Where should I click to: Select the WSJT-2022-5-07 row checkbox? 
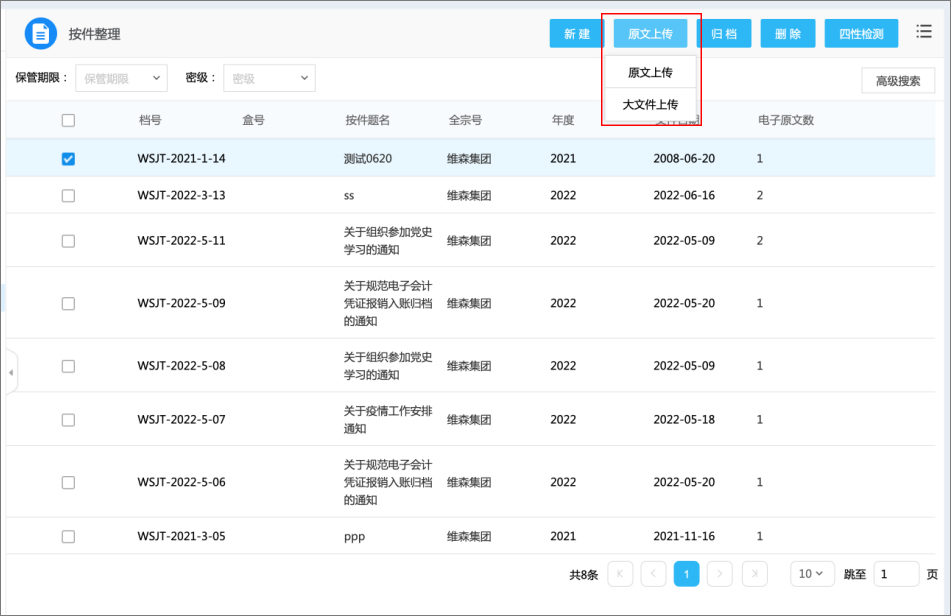click(68, 420)
